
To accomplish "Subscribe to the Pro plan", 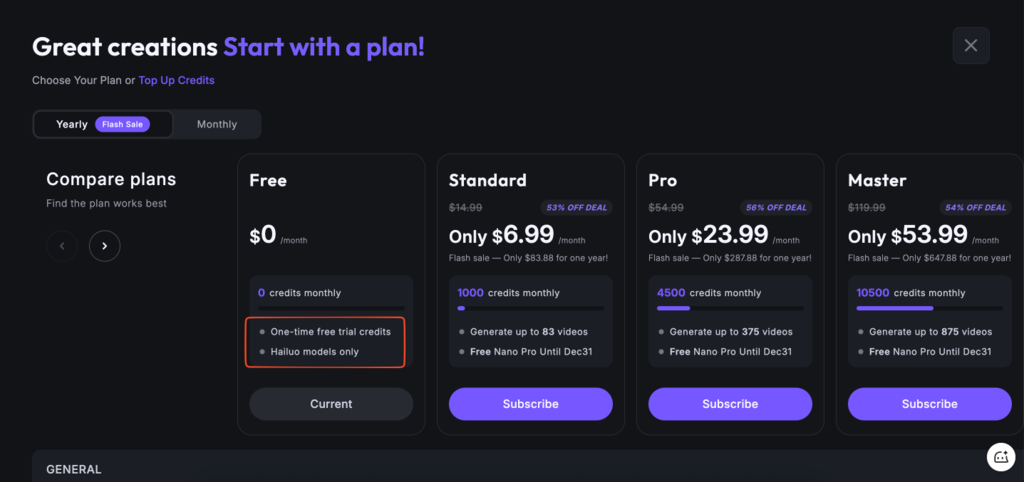I will [x=730, y=404].
